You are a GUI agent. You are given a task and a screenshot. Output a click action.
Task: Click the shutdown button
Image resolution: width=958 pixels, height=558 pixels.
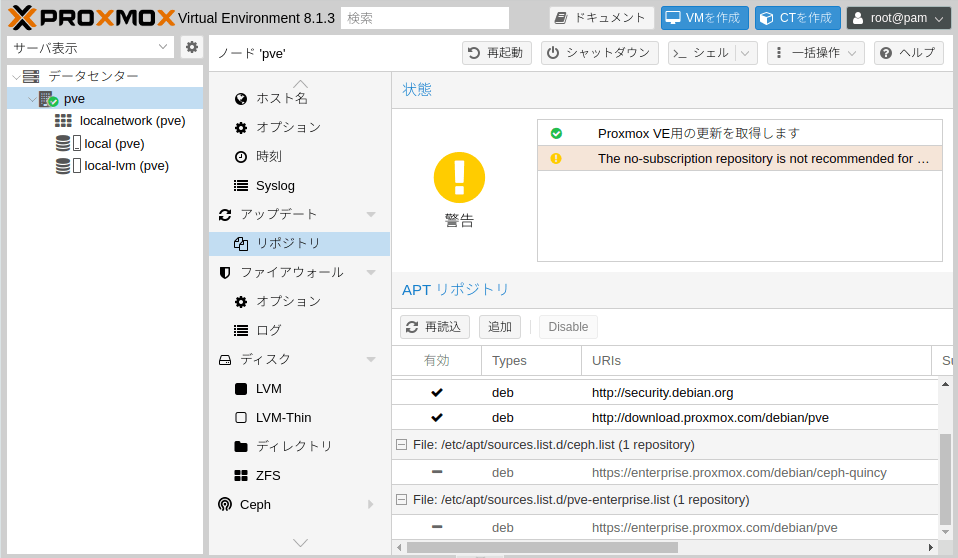(599, 53)
